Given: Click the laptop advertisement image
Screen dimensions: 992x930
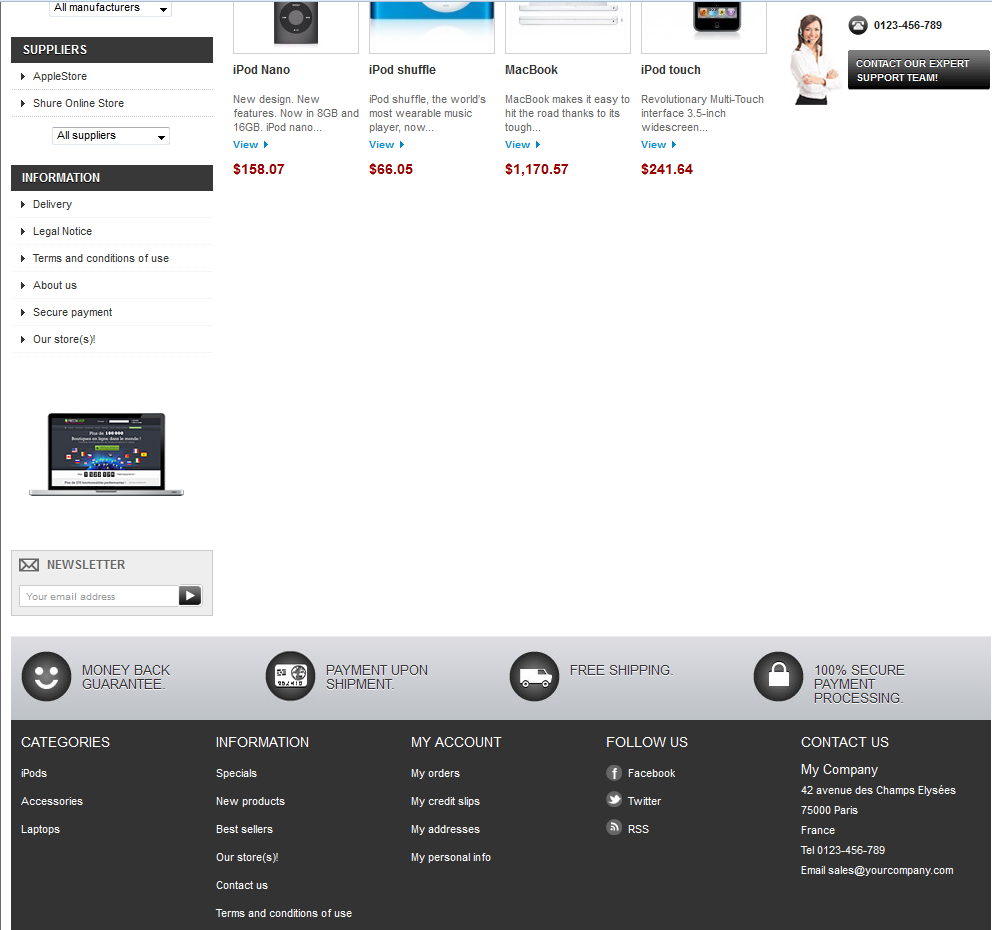Looking at the screenshot, I should [106, 454].
